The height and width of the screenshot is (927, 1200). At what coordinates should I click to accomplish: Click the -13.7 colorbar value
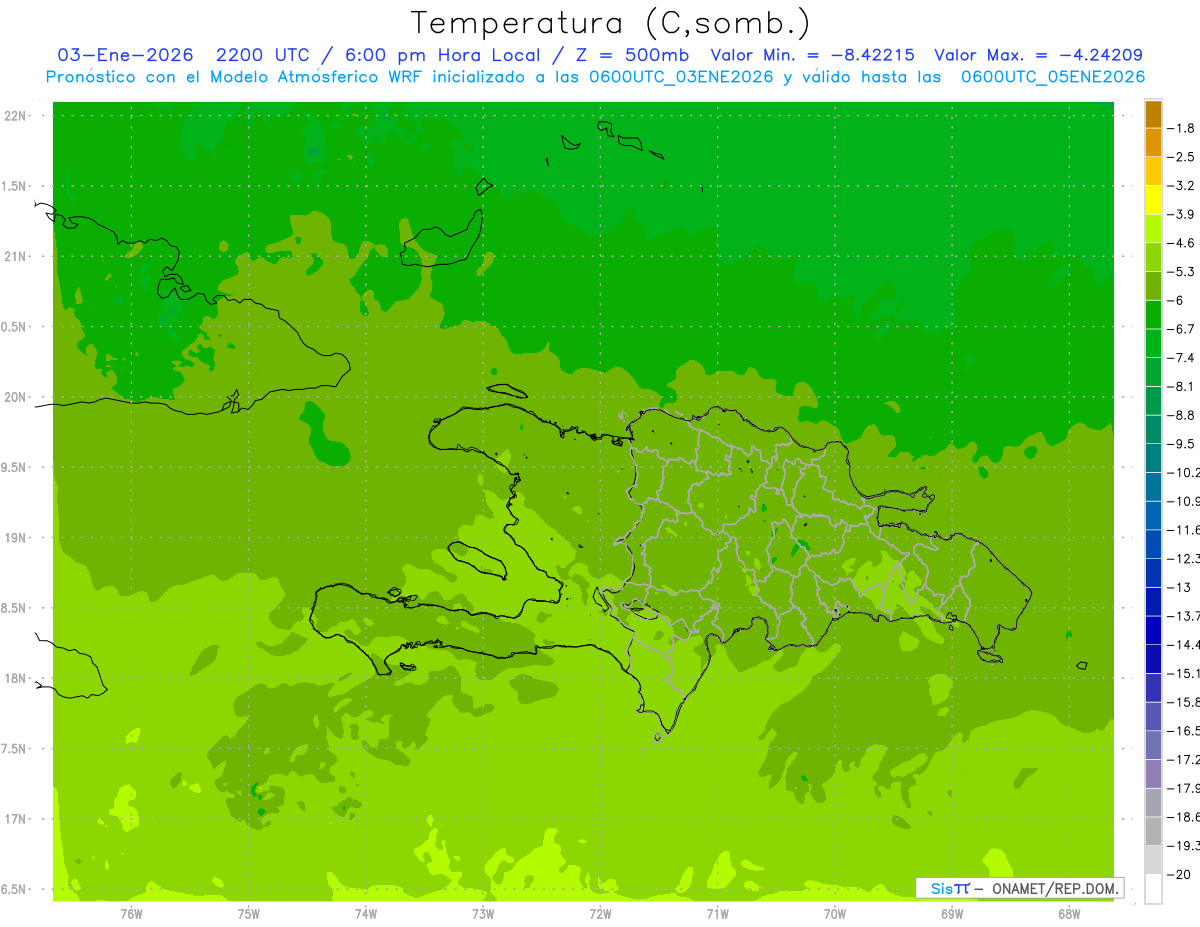click(1183, 615)
